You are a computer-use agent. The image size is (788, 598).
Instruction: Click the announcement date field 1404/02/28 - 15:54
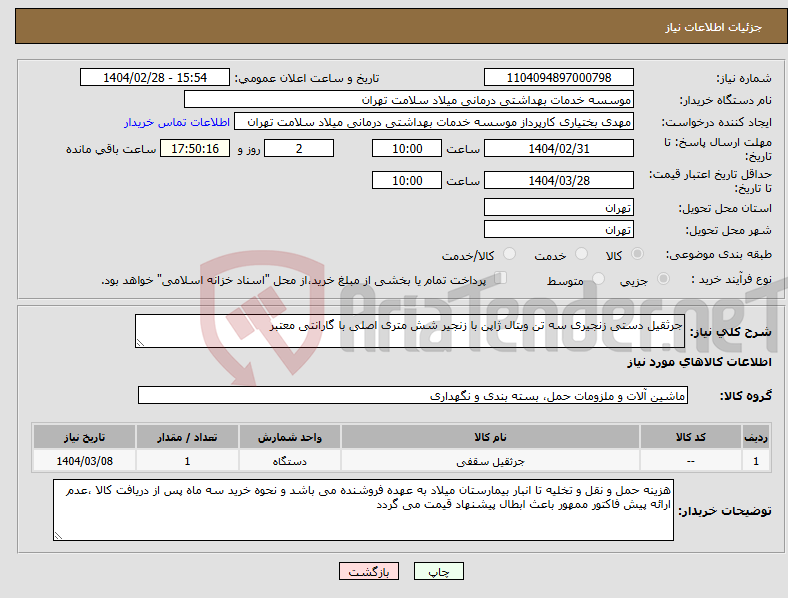click(x=155, y=77)
